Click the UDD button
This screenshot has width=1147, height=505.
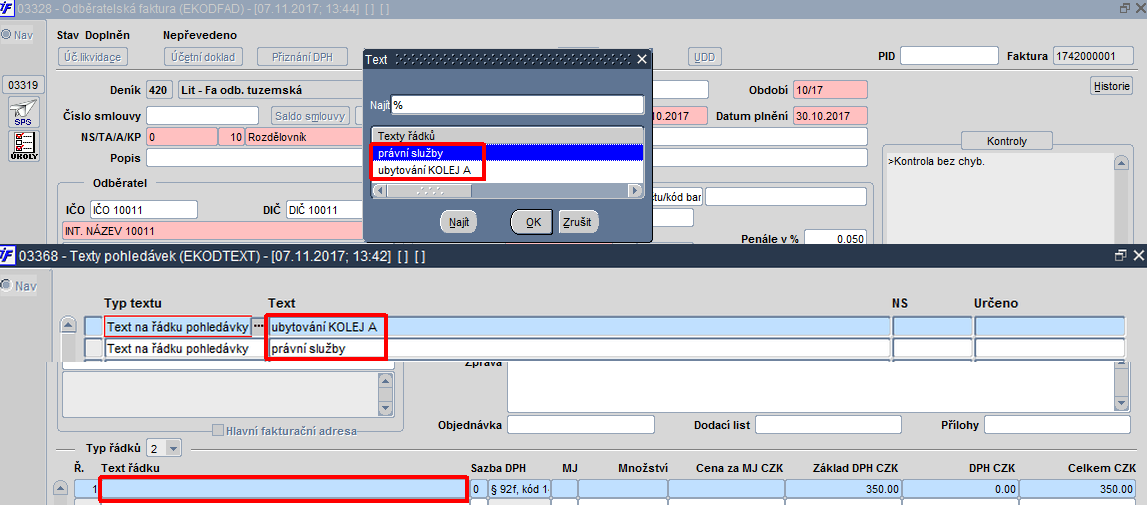coord(706,57)
